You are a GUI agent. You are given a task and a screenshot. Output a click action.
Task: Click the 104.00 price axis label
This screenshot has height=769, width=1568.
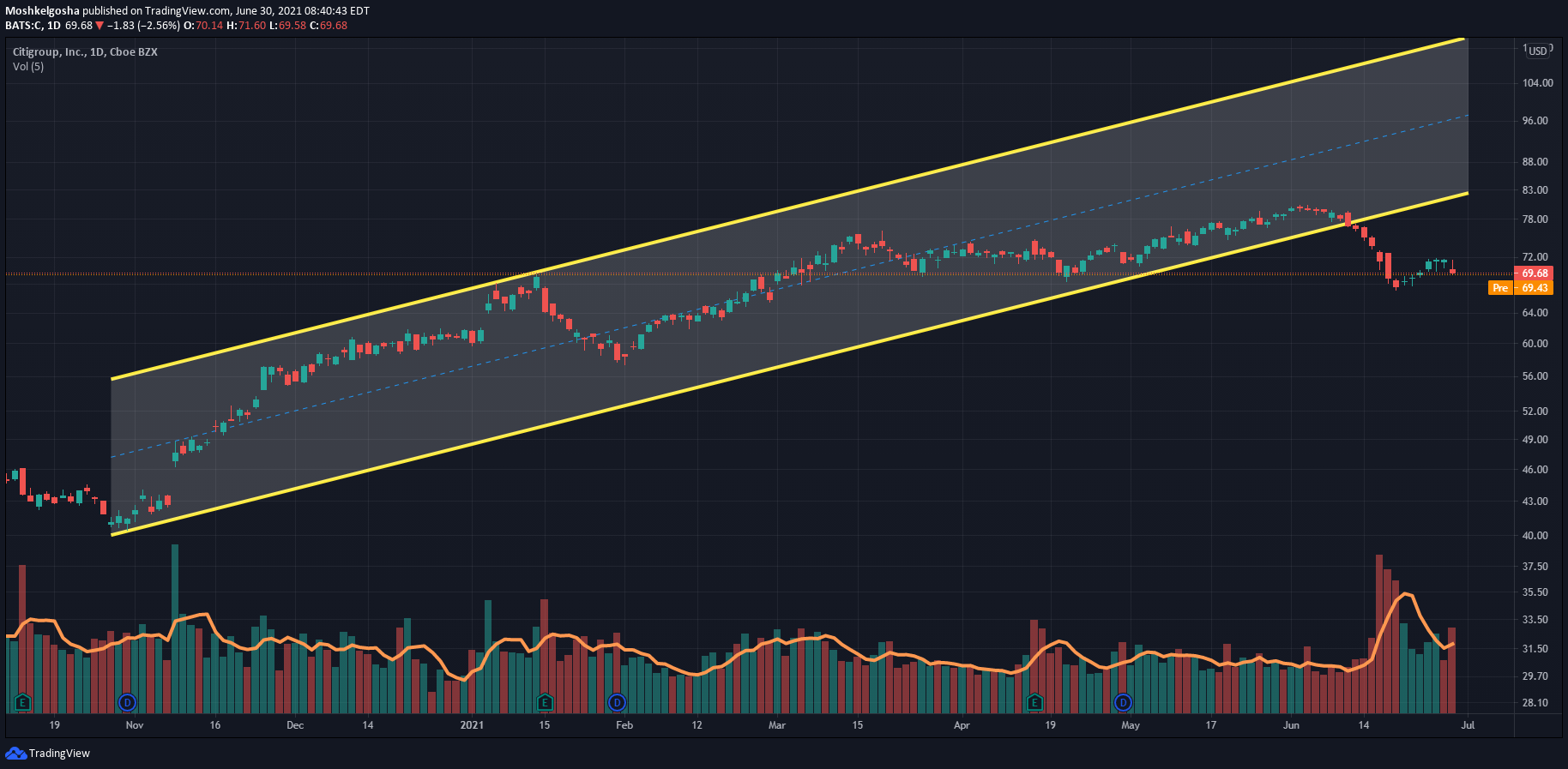tap(1537, 83)
